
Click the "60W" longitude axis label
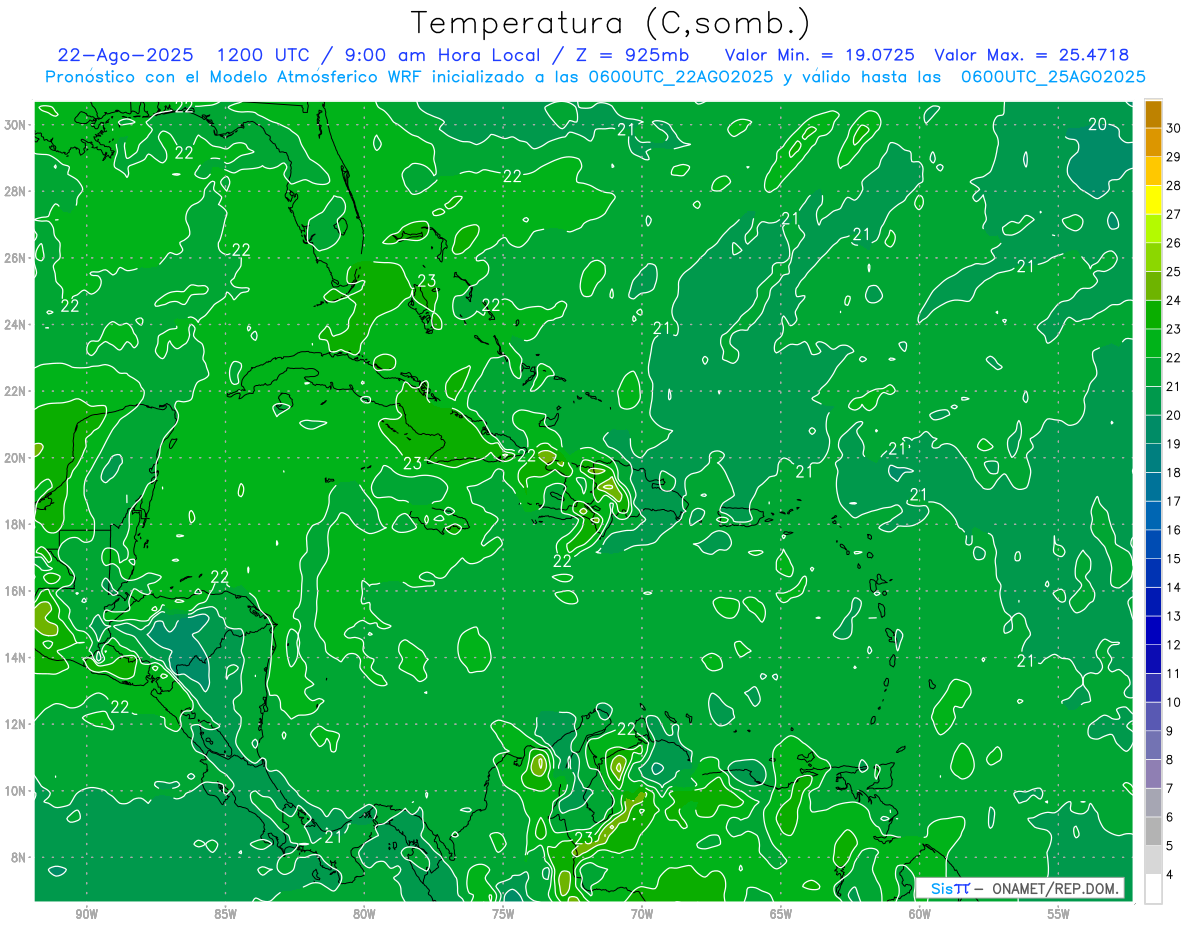920,914
